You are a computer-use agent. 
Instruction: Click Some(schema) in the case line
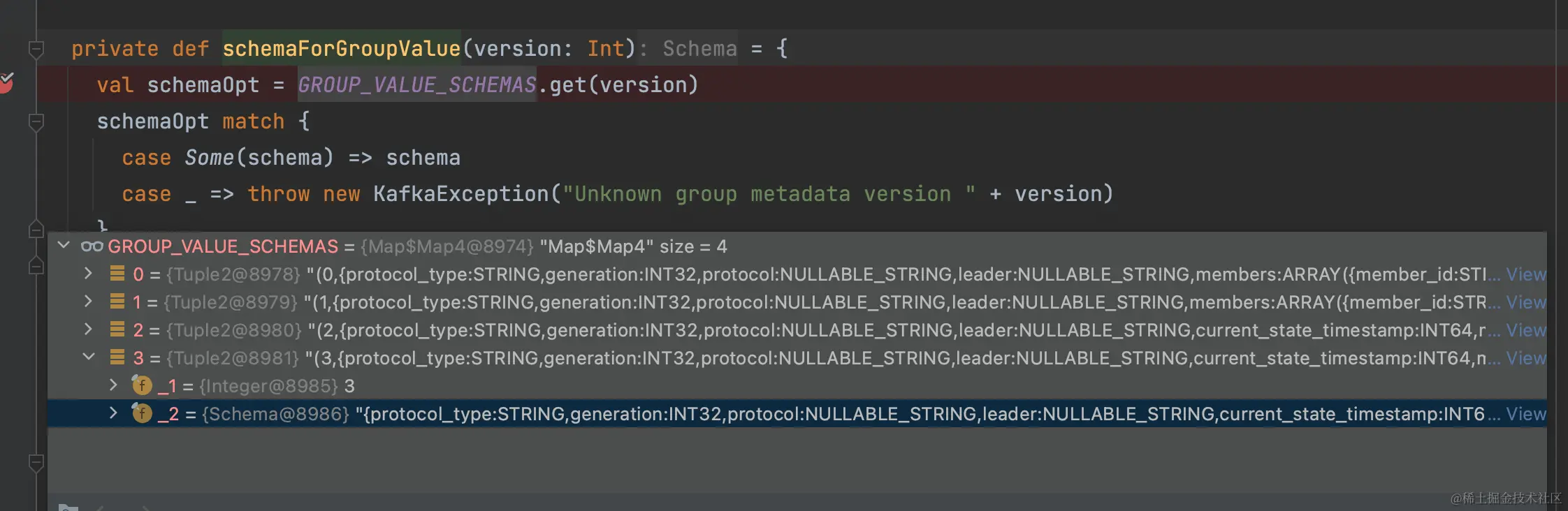click(x=259, y=157)
